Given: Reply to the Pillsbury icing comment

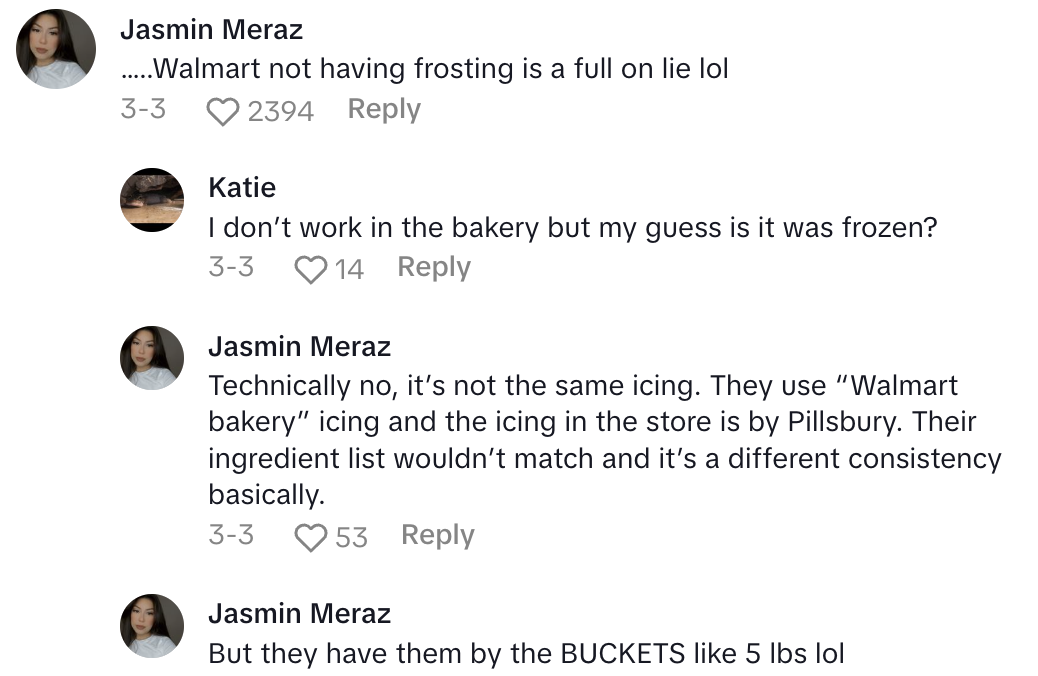Looking at the screenshot, I should click(x=437, y=535).
